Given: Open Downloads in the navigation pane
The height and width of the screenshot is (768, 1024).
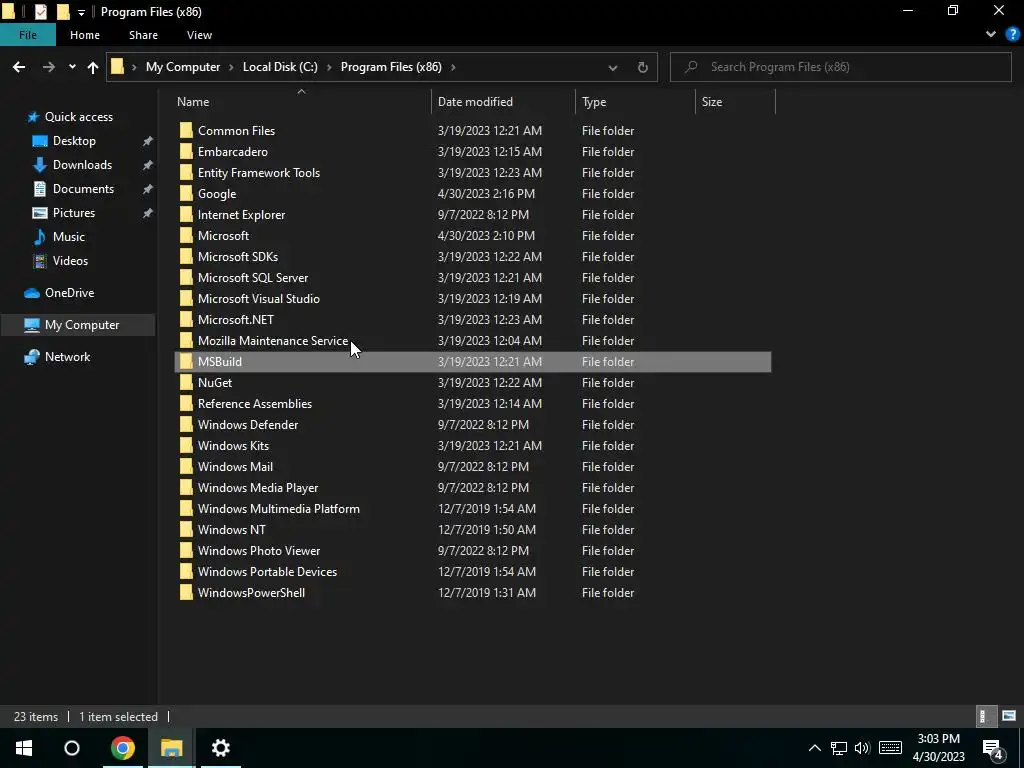Looking at the screenshot, I should 82,165.
